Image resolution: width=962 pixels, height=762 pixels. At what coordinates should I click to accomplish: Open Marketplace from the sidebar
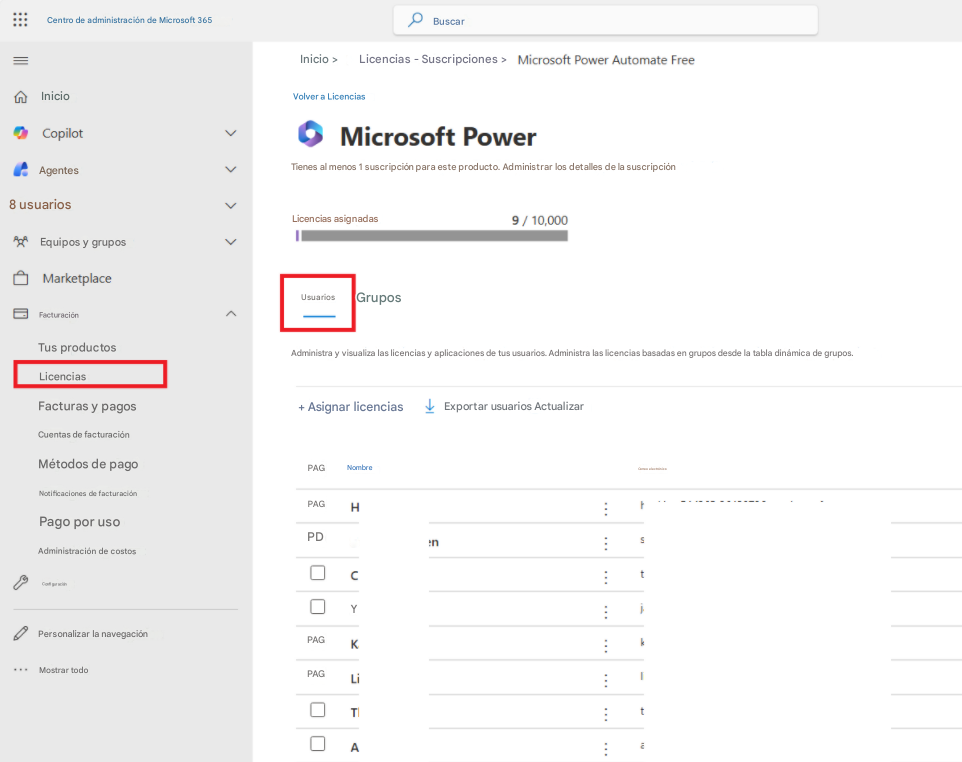click(20, 278)
